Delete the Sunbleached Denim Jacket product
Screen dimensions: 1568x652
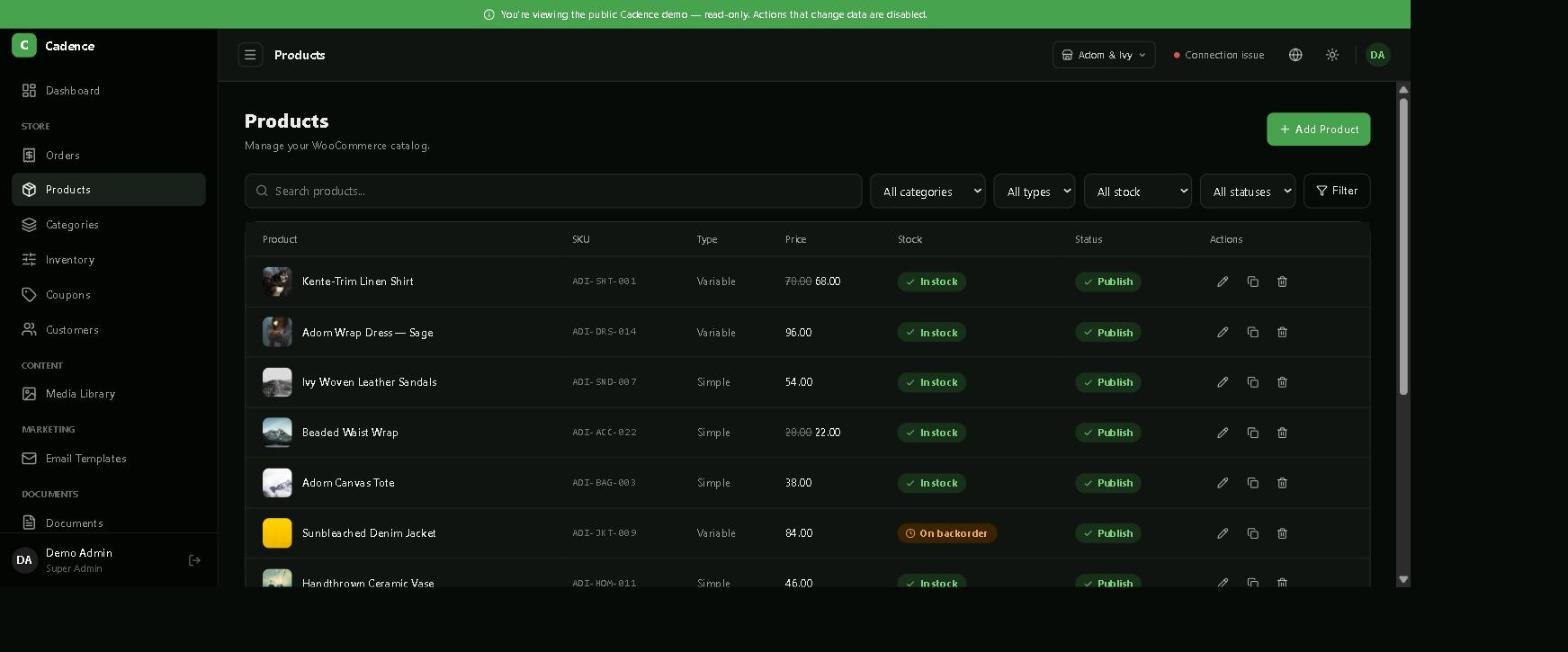(x=1282, y=533)
